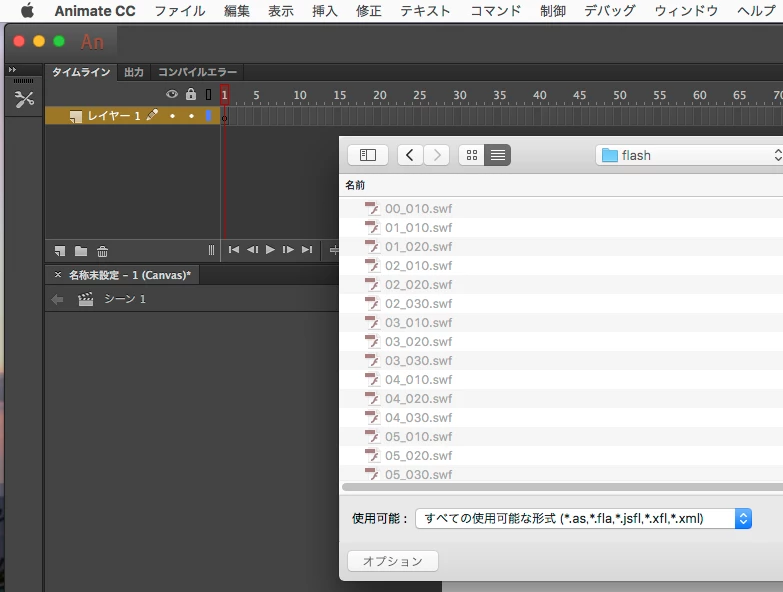Open the 挿入 menu

tap(325, 11)
